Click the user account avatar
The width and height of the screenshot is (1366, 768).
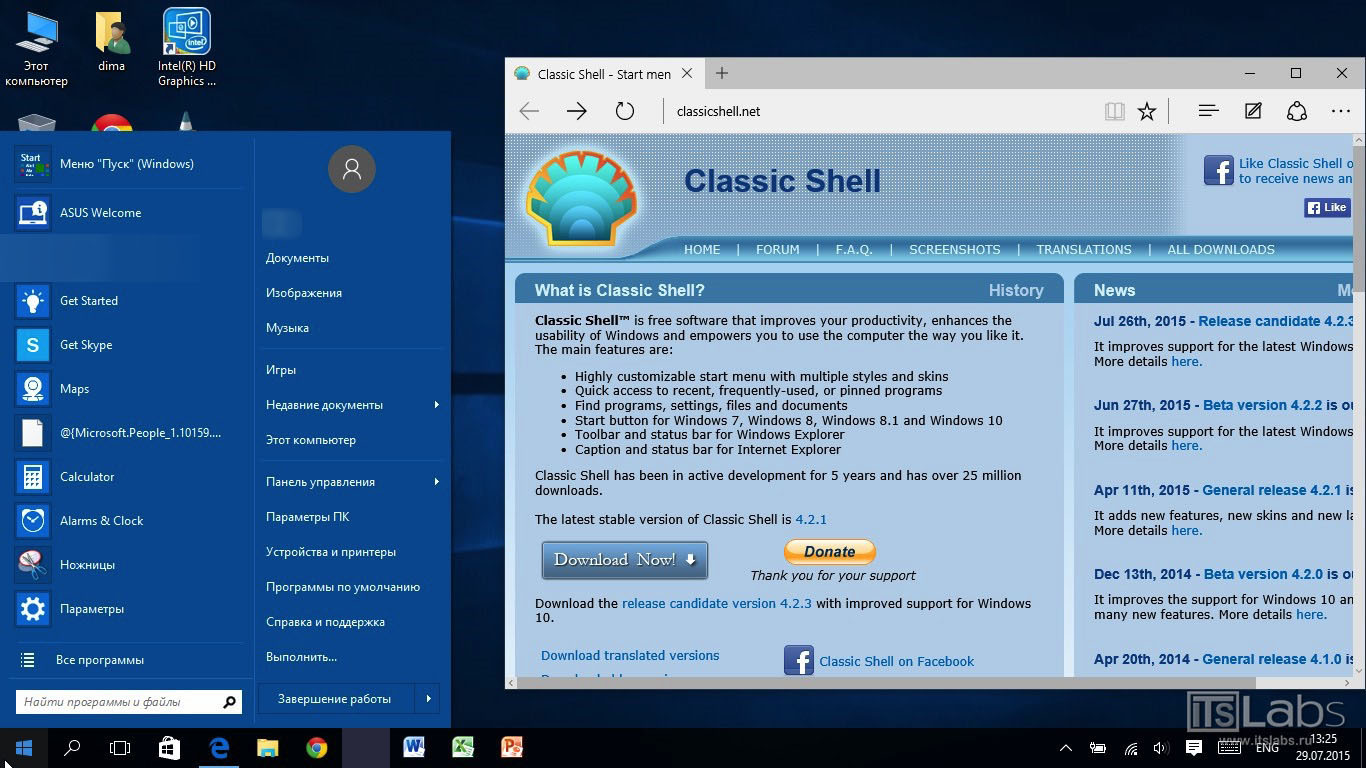[x=352, y=169]
